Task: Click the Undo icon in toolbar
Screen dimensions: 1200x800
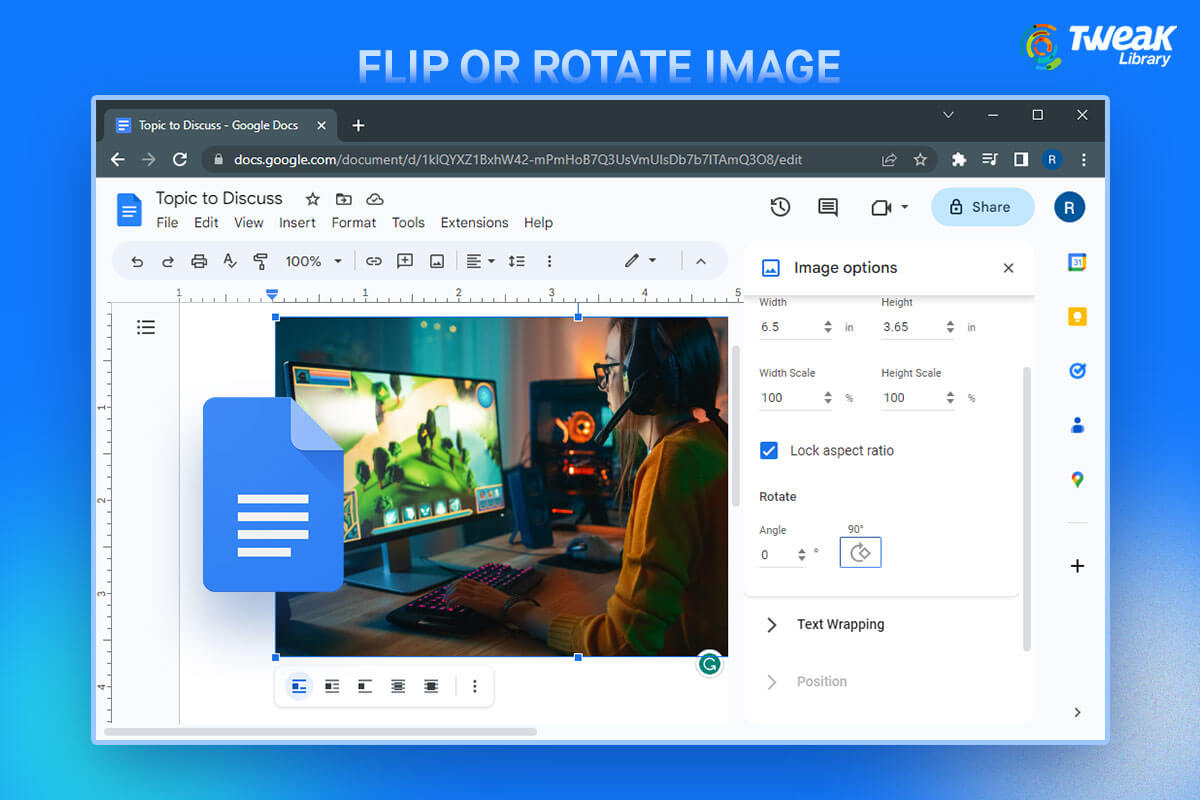Action: coord(137,261)
